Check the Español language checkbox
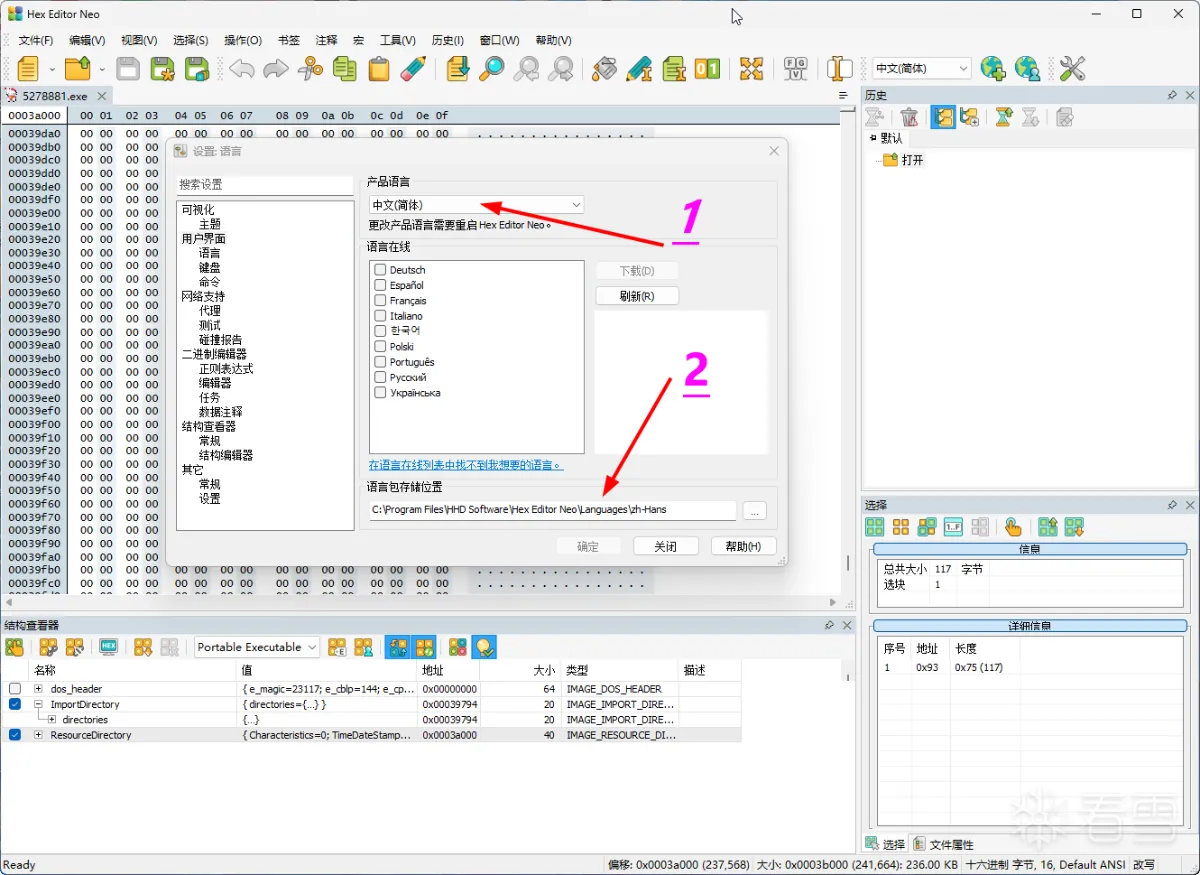Viewport: 1200px width, 875px height. (380, 285)
